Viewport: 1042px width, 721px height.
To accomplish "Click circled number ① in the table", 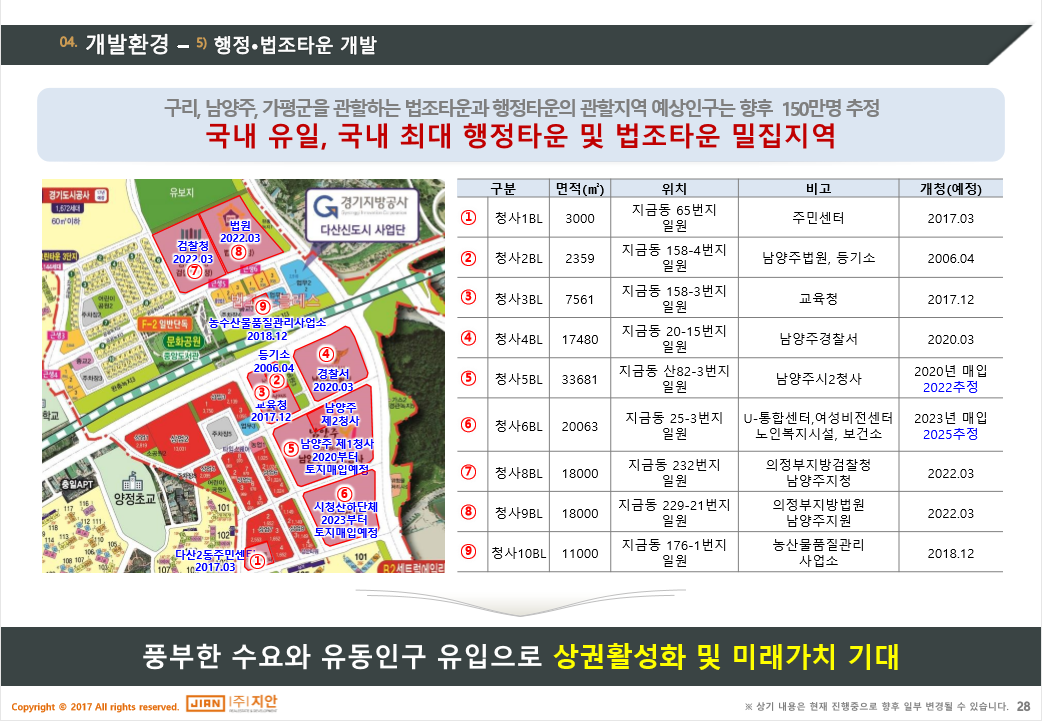I will [467, 218].
